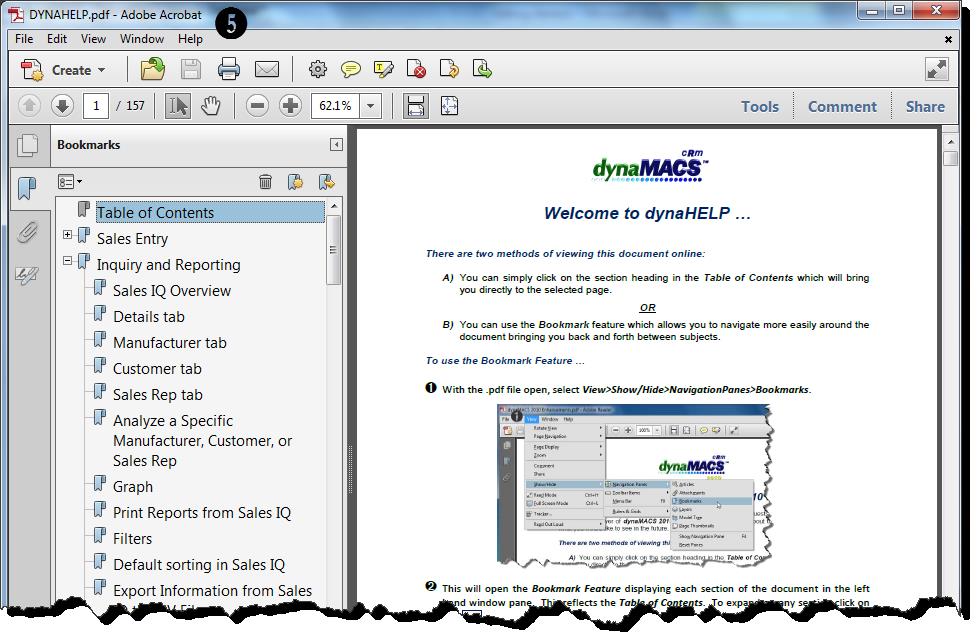Add a sticky note comment
The image size is (978, 642).
351,69
